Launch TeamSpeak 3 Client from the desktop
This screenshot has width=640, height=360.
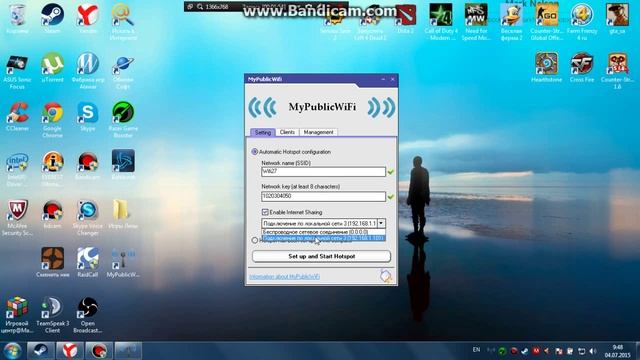coord(52,314)
